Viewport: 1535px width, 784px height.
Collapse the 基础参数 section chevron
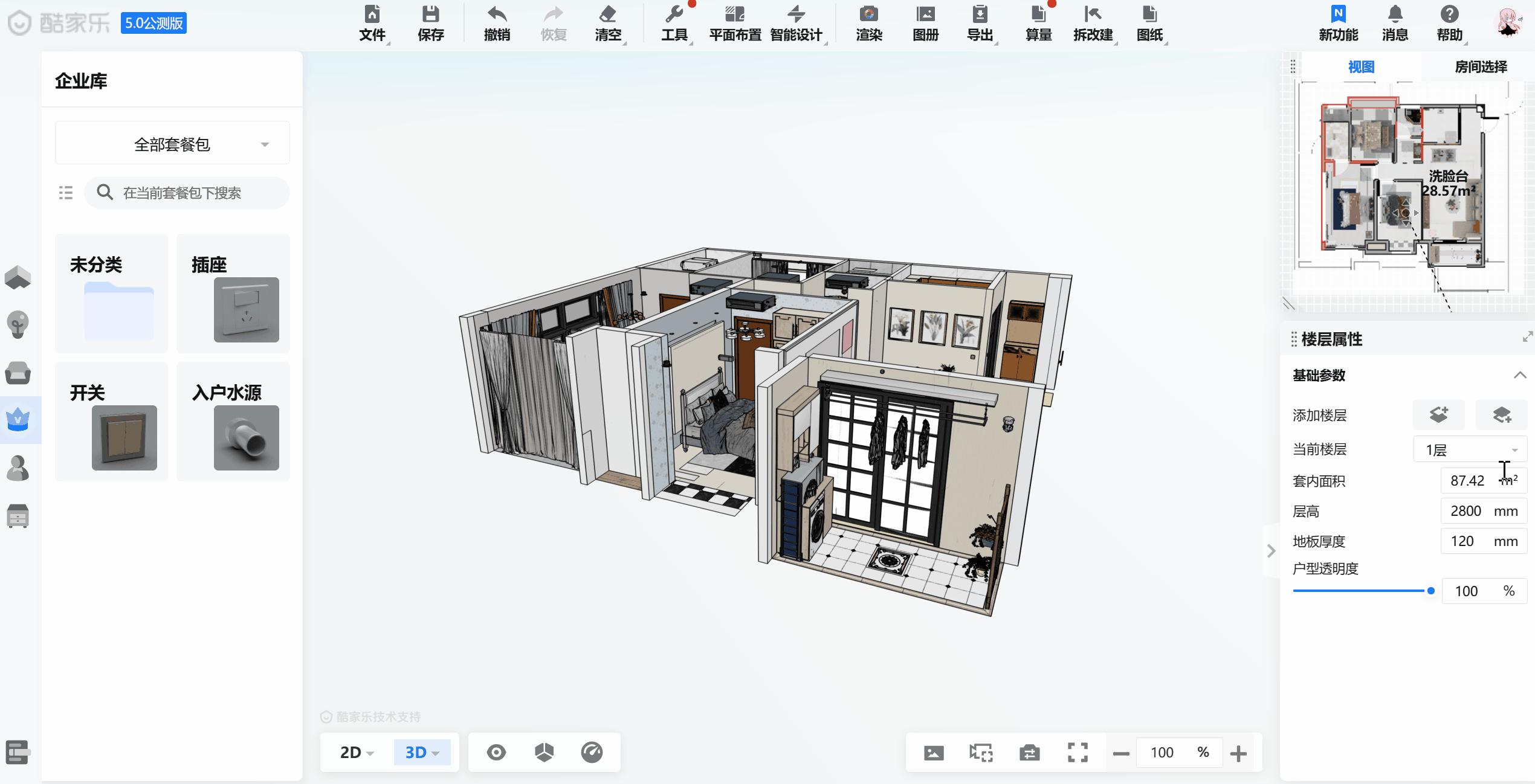[1520, 375]
